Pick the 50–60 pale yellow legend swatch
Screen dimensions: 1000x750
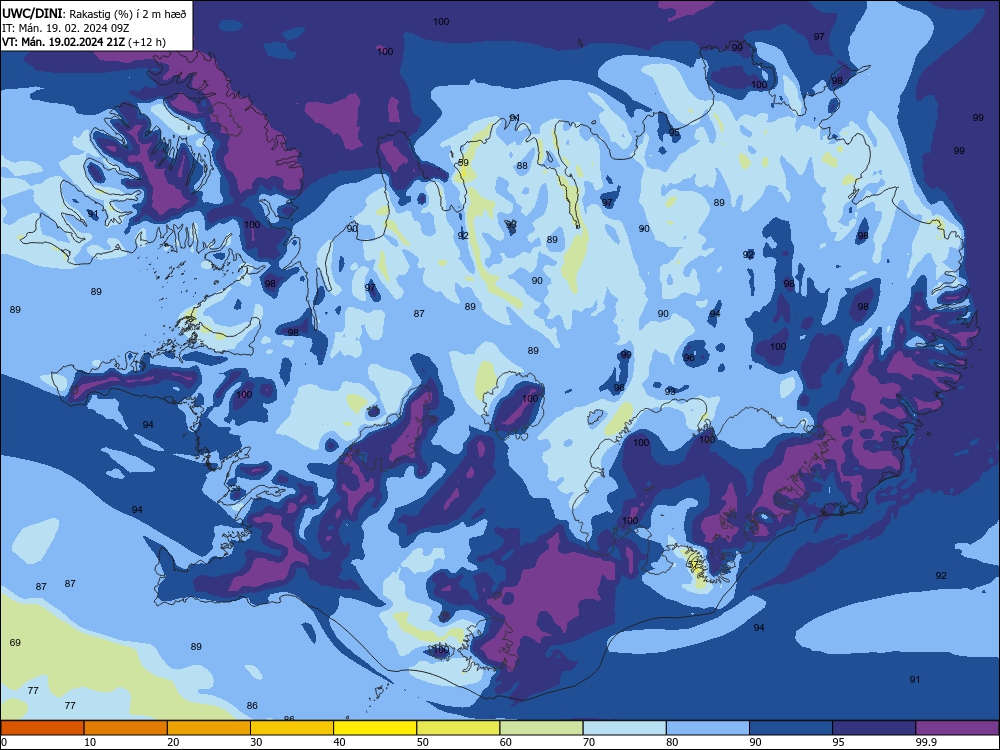click(x=458, y=728)
